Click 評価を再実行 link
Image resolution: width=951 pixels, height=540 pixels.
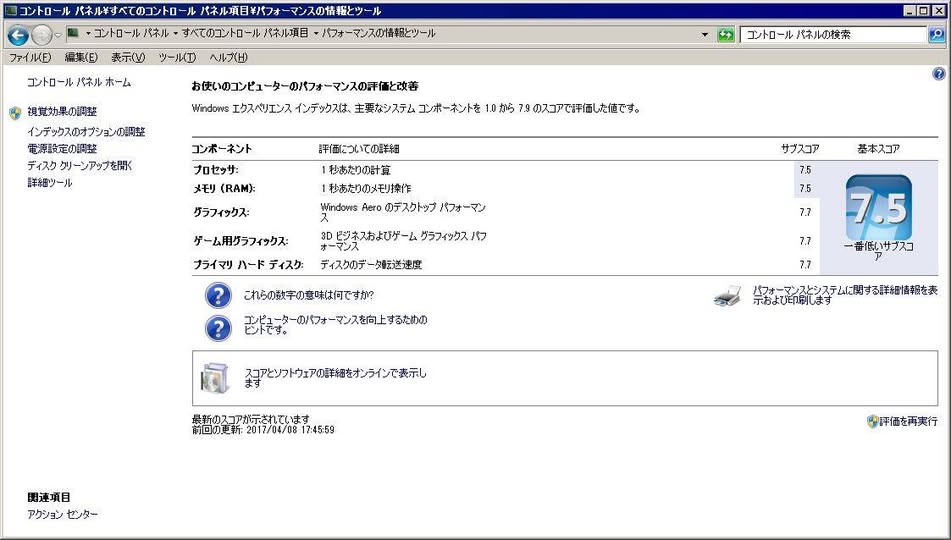[909, 421]
